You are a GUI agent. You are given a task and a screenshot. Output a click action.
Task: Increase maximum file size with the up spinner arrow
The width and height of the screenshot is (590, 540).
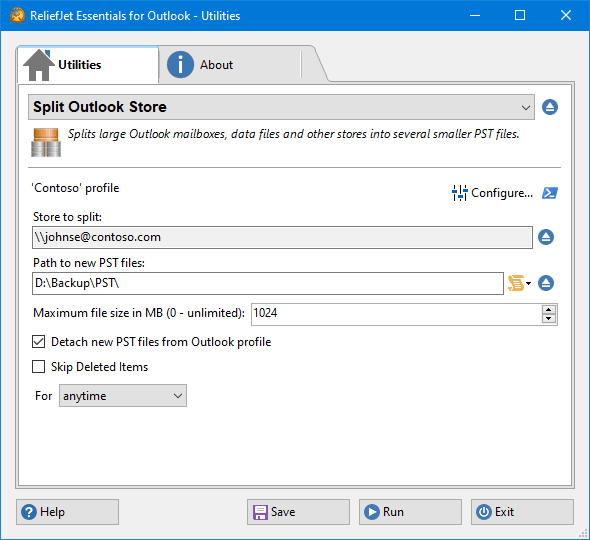click(549, 310)
